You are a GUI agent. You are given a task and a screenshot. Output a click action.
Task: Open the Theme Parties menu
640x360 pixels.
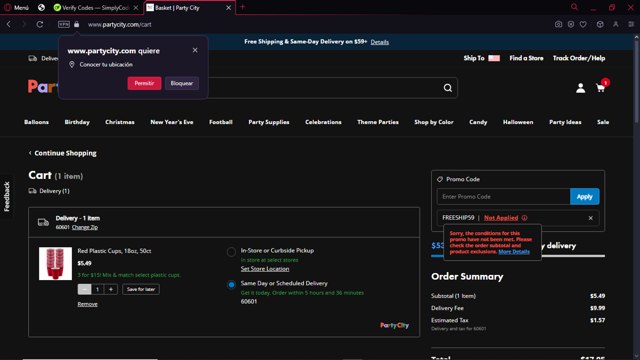pos(378,122)
